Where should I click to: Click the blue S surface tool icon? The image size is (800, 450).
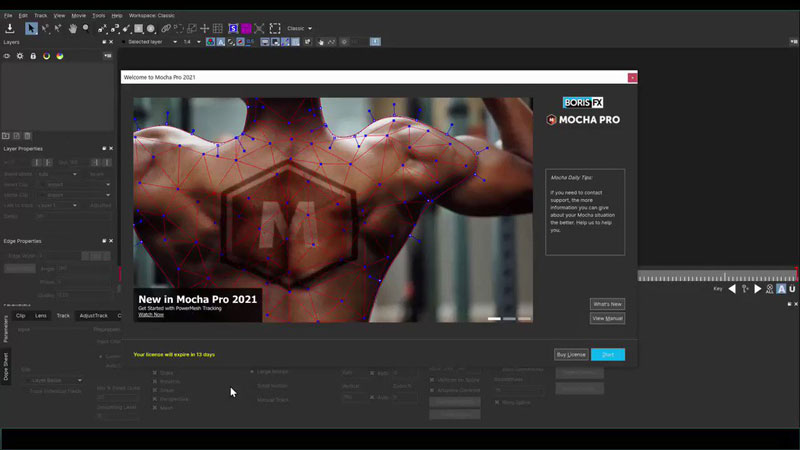(233, 28)
